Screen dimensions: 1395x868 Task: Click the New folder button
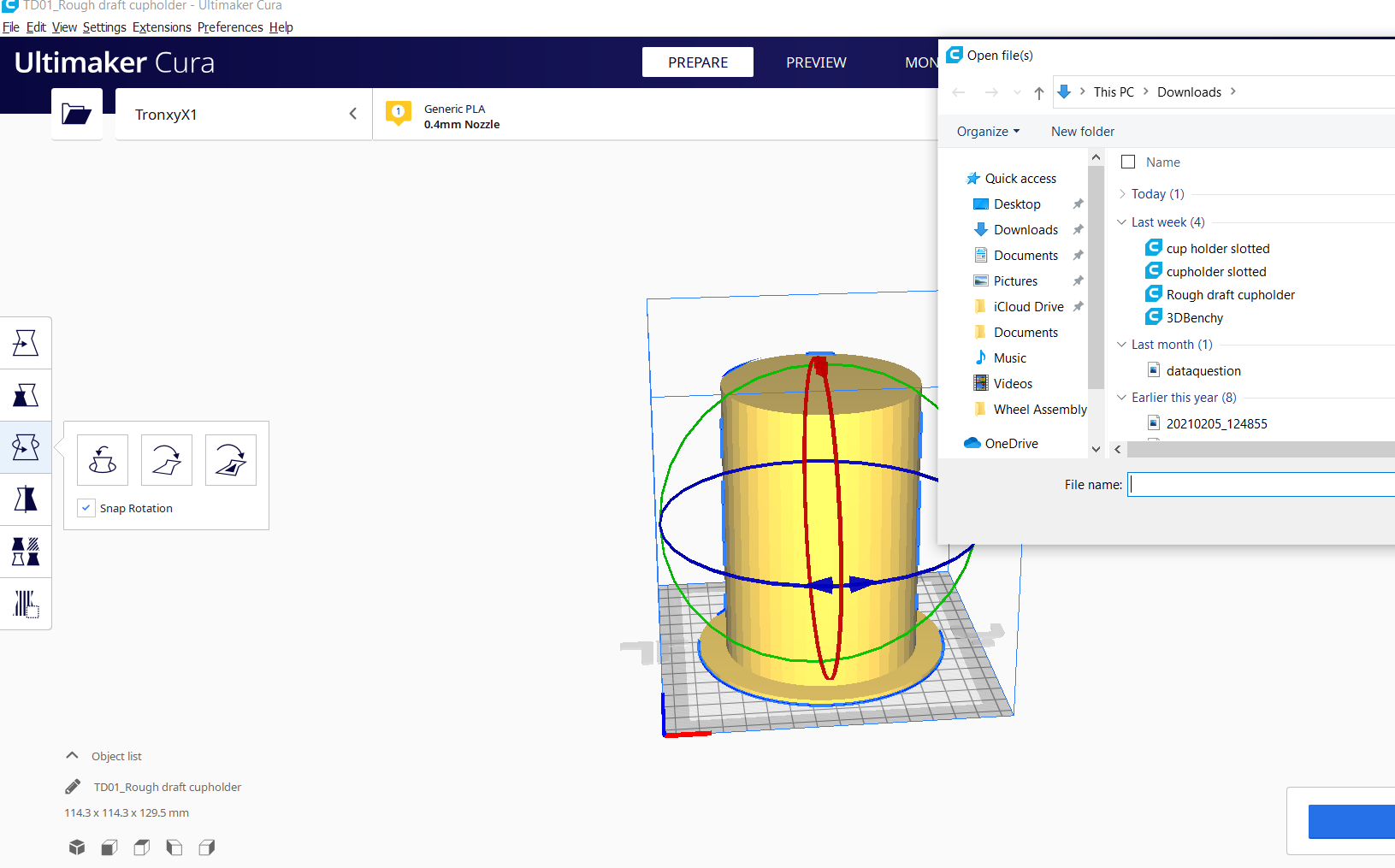1083,132
